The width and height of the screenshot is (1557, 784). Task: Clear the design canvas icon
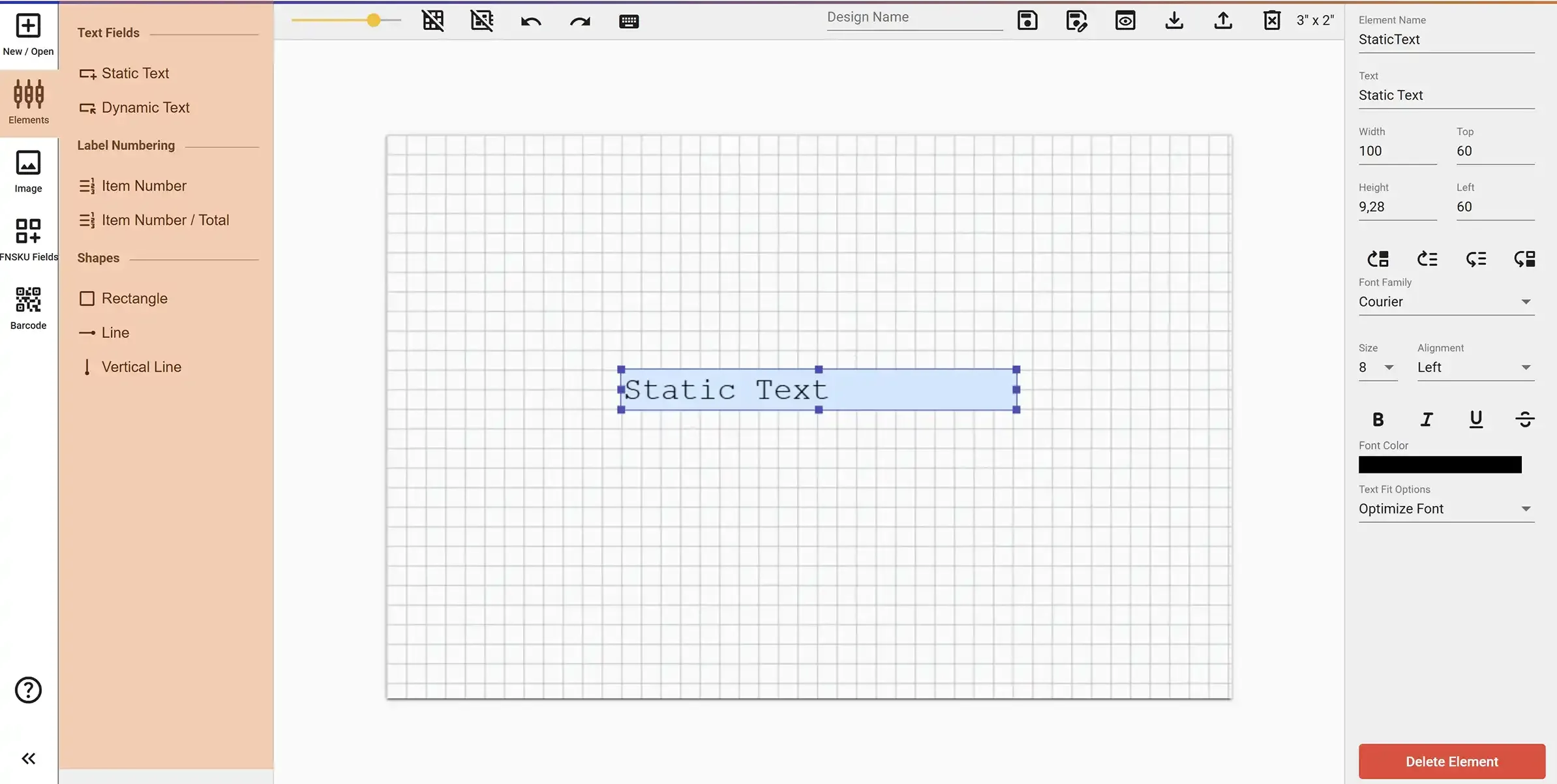1272,21
